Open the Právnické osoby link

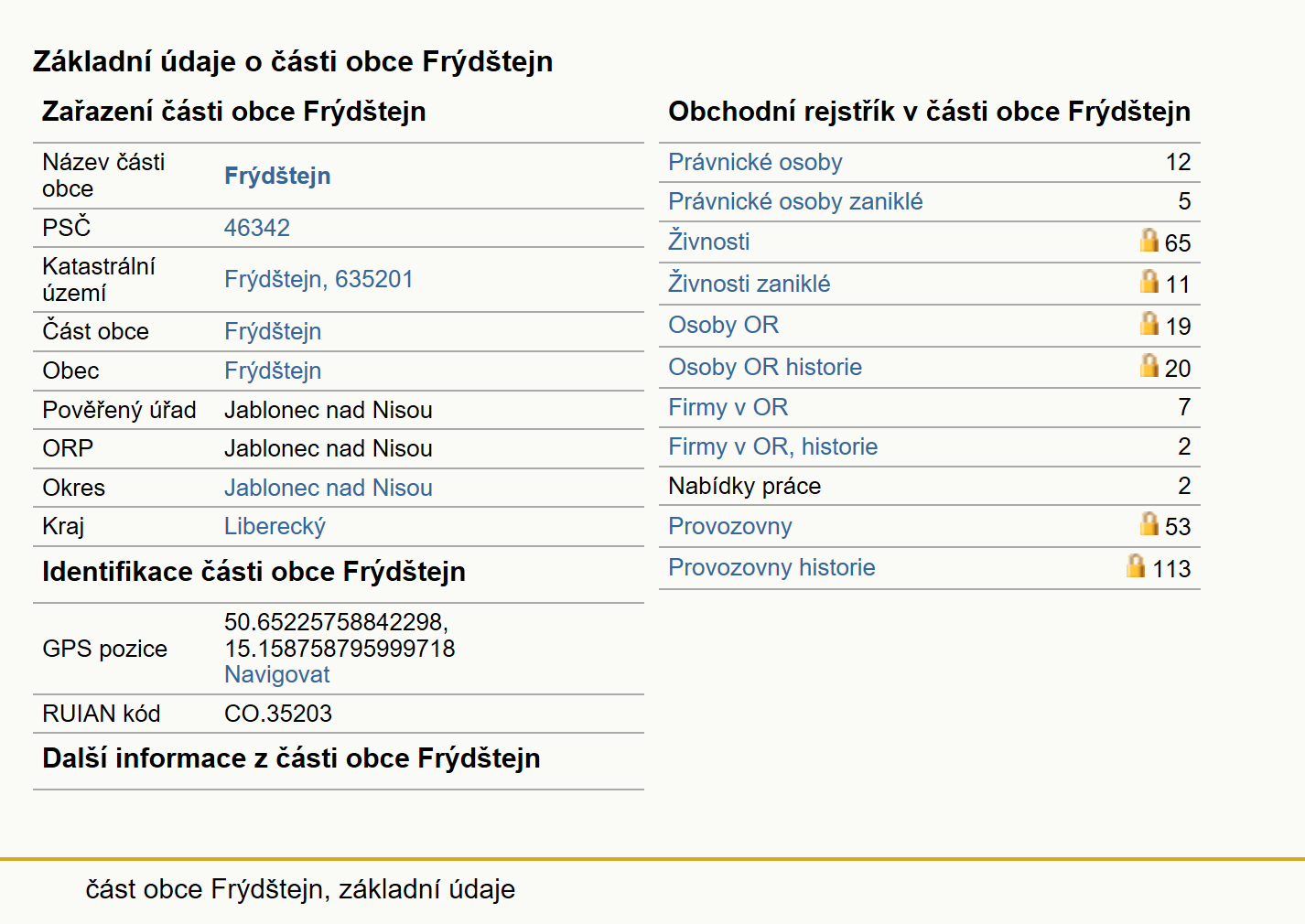755,162
